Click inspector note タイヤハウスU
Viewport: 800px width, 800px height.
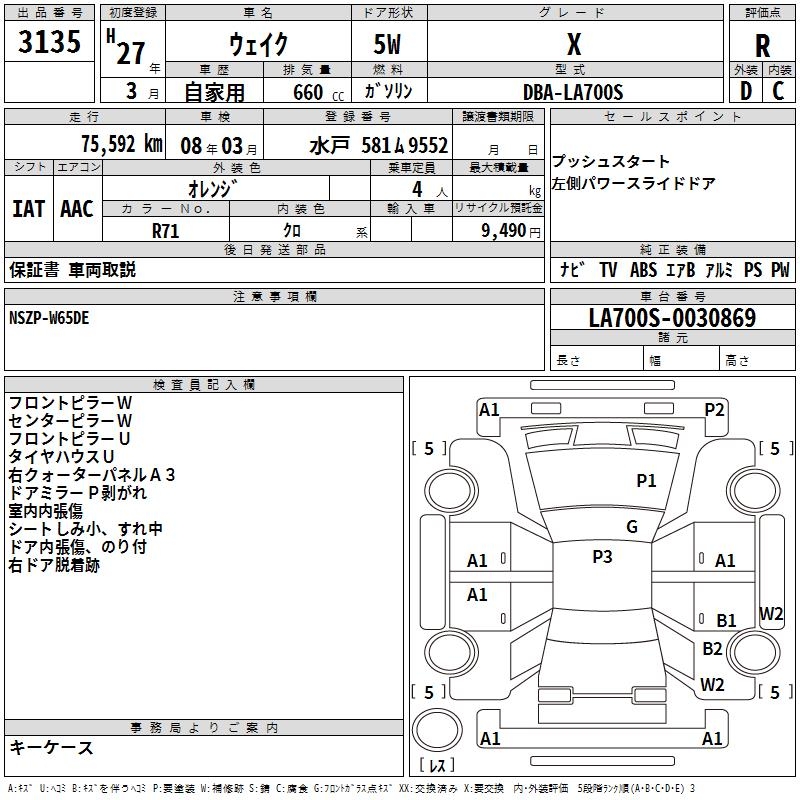[x=61, y=457]
